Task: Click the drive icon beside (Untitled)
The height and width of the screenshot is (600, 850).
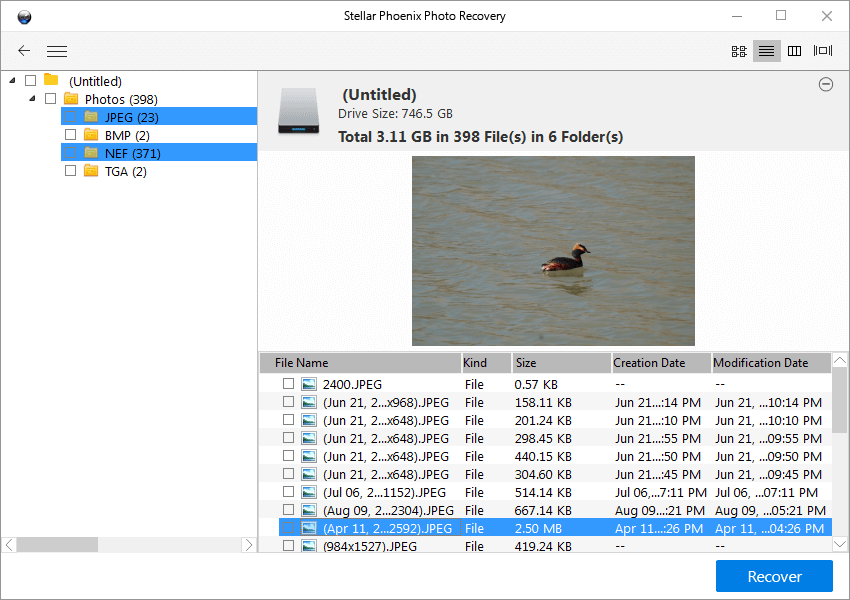Action: pyautogui.click(x=299, y=111)
